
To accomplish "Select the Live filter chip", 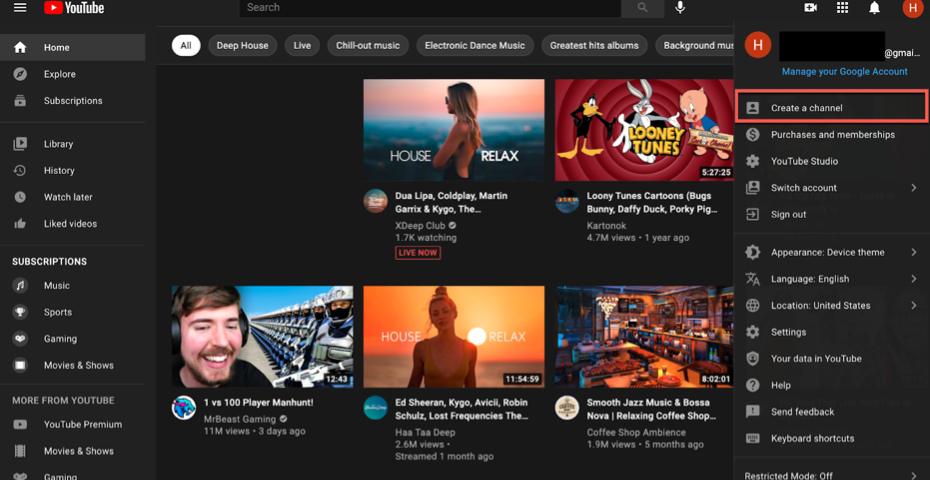I will point(302,46).
